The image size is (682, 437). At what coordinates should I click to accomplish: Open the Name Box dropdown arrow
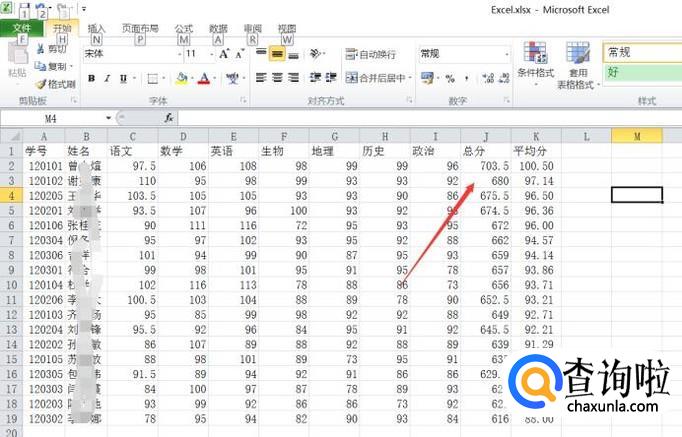108,118
